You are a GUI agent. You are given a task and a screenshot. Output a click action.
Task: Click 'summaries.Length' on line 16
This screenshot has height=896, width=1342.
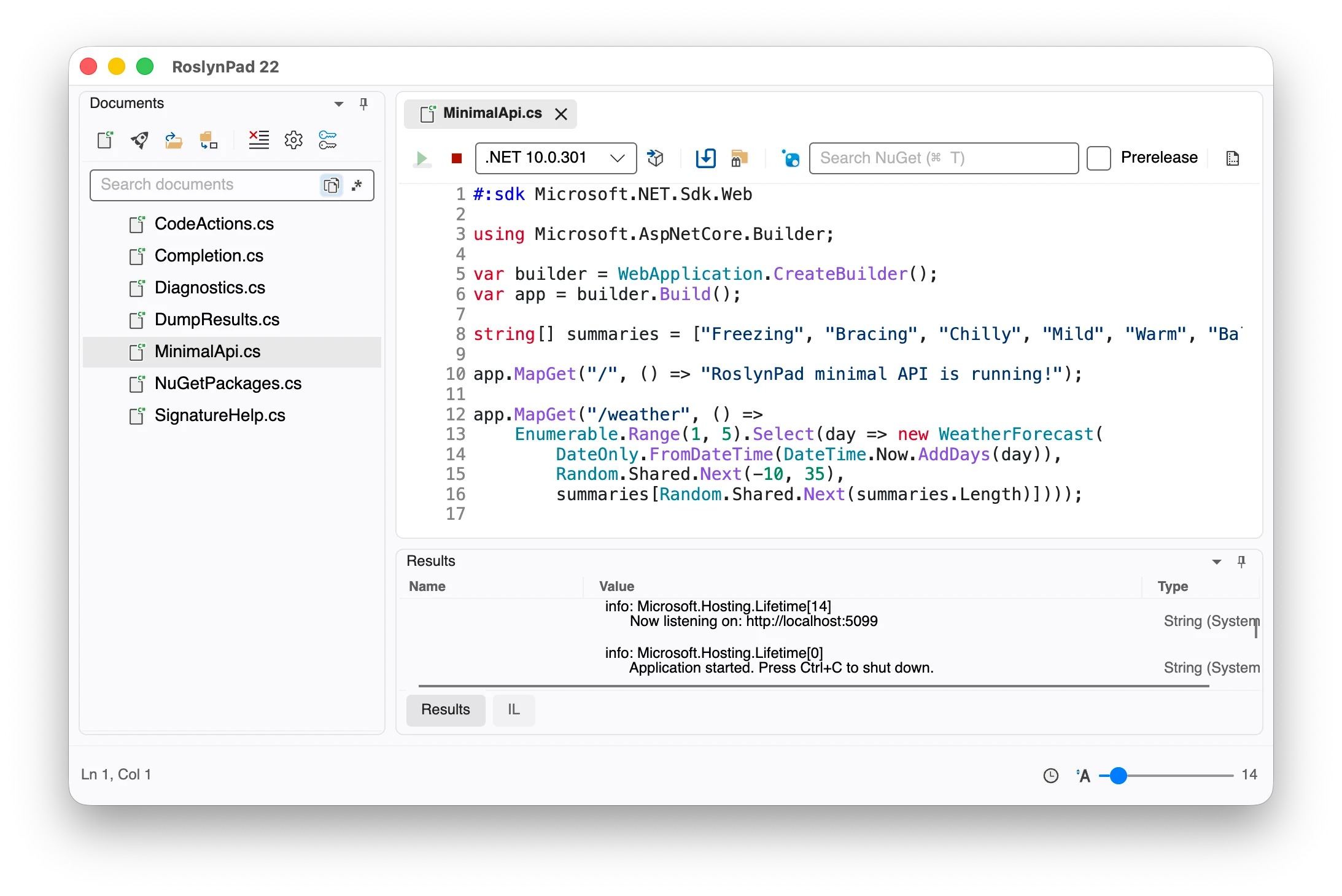pyautogui.click(x=939, y=495)
